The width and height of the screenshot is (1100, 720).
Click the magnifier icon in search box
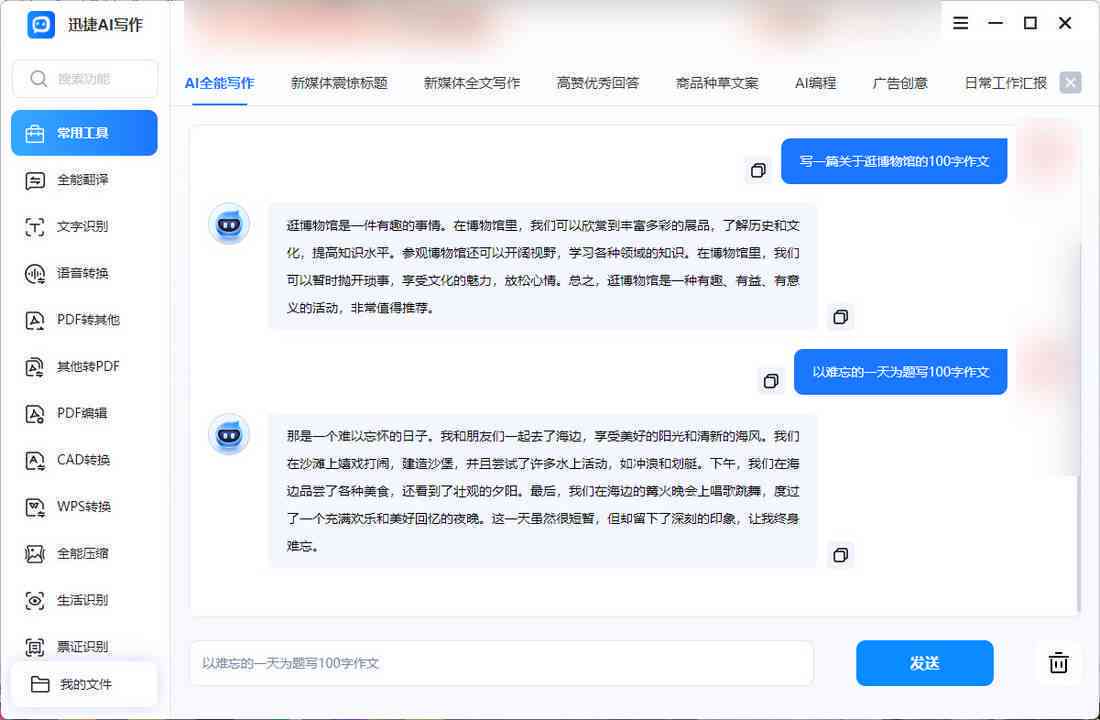click(x=39, y=79)
